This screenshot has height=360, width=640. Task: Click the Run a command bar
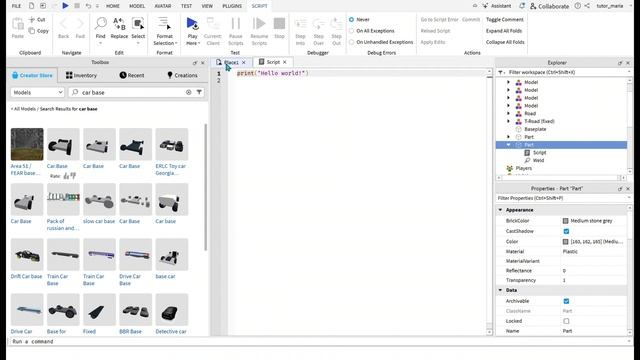(x=318, y=342)
